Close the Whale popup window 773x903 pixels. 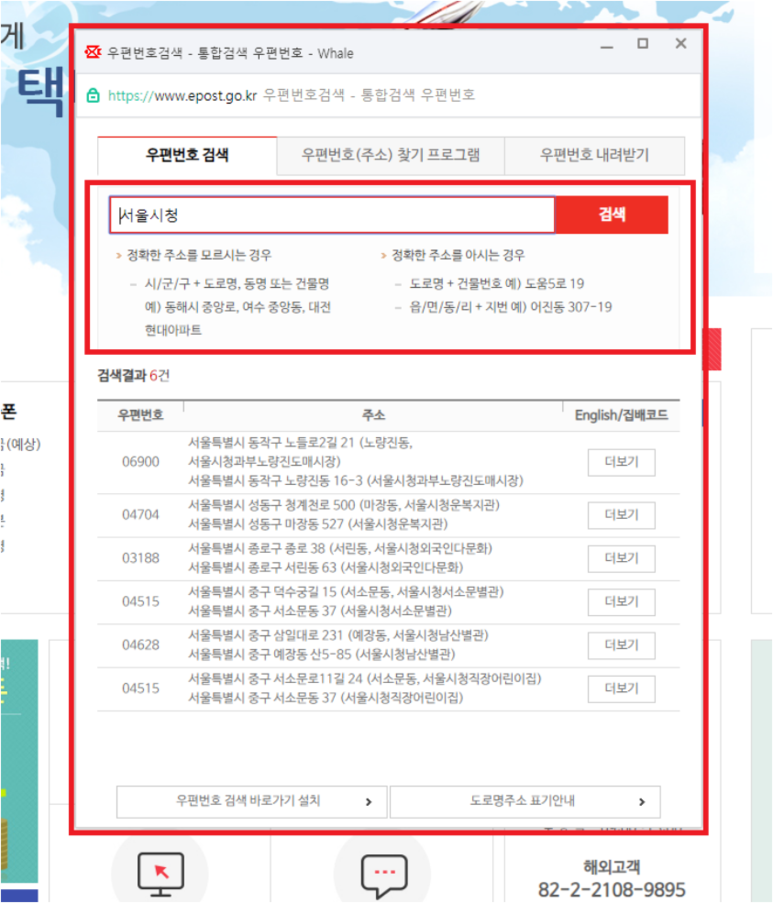click(681, 44)
